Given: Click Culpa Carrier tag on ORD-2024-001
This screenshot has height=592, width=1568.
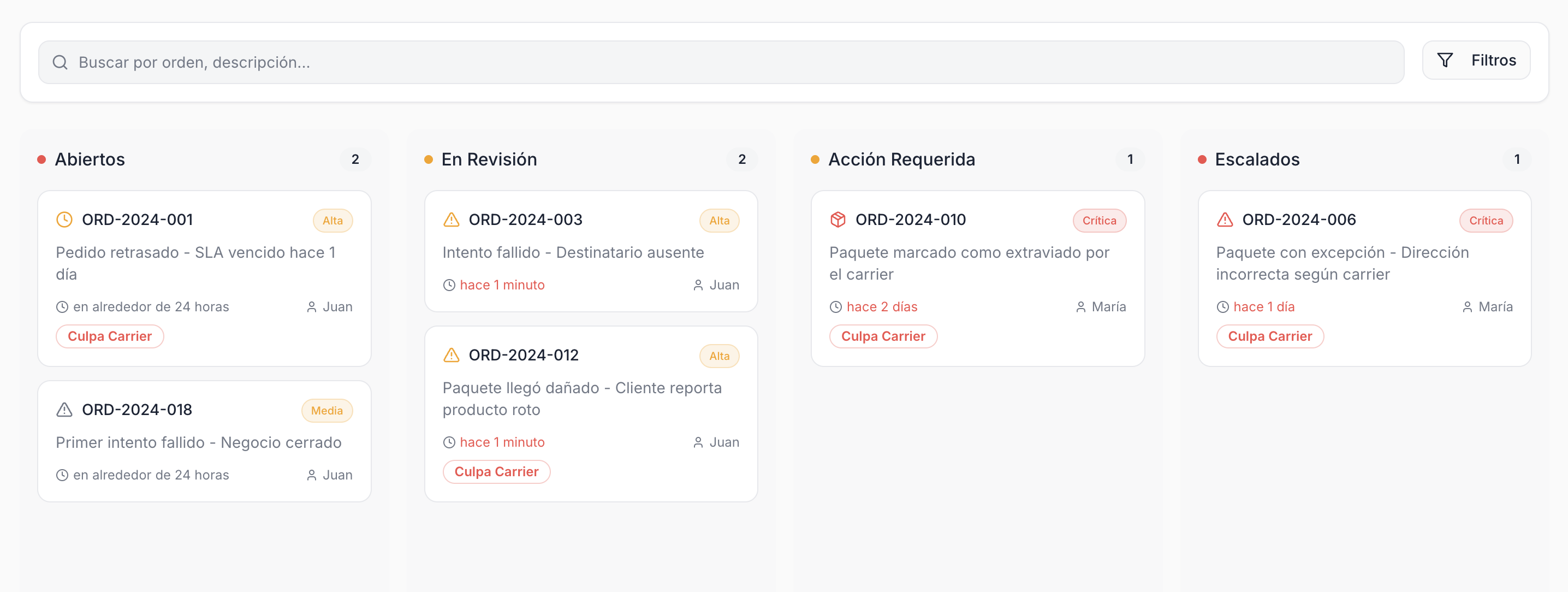Looking at the screenshot, I should tap(110, 336).
